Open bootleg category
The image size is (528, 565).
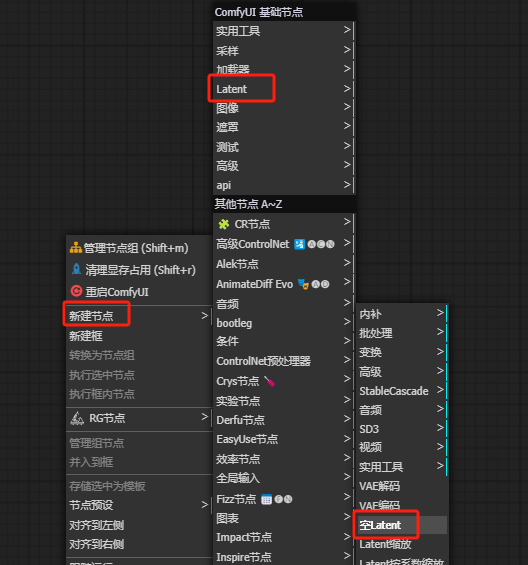pos(284,323)
